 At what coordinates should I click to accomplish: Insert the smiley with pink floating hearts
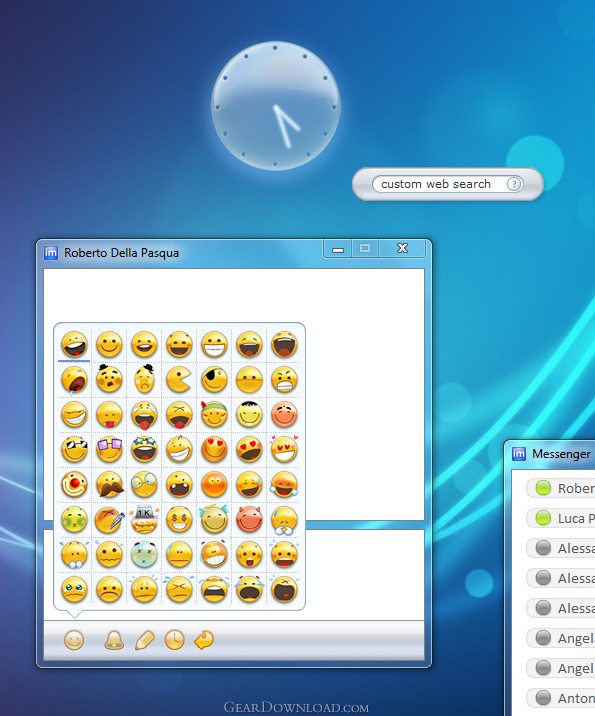284,449
